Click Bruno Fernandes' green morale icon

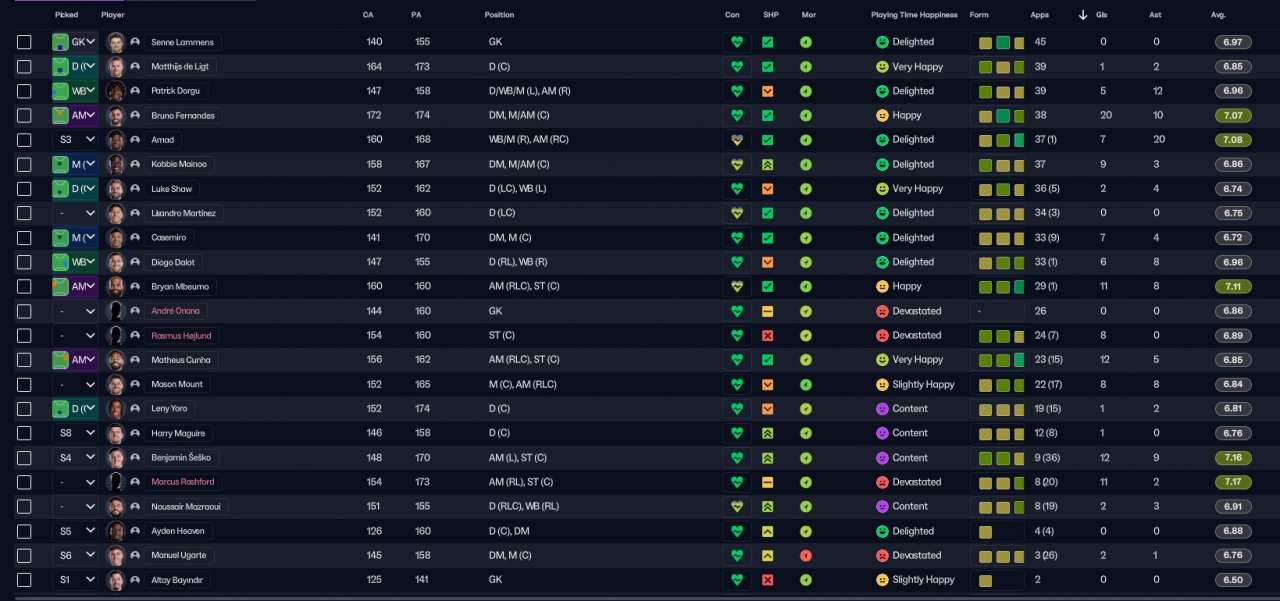pos(806,115)
